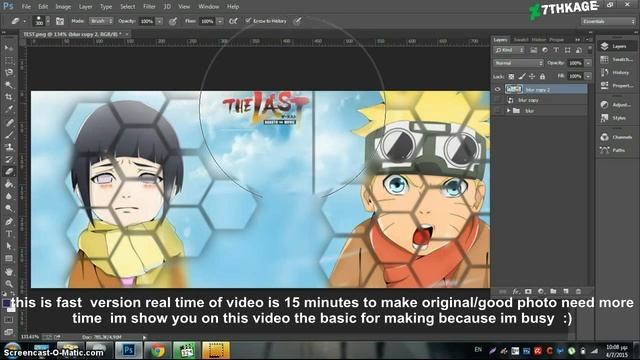Toggle tablet pressure for size
The image size is (640, 360).
[298, 21]
